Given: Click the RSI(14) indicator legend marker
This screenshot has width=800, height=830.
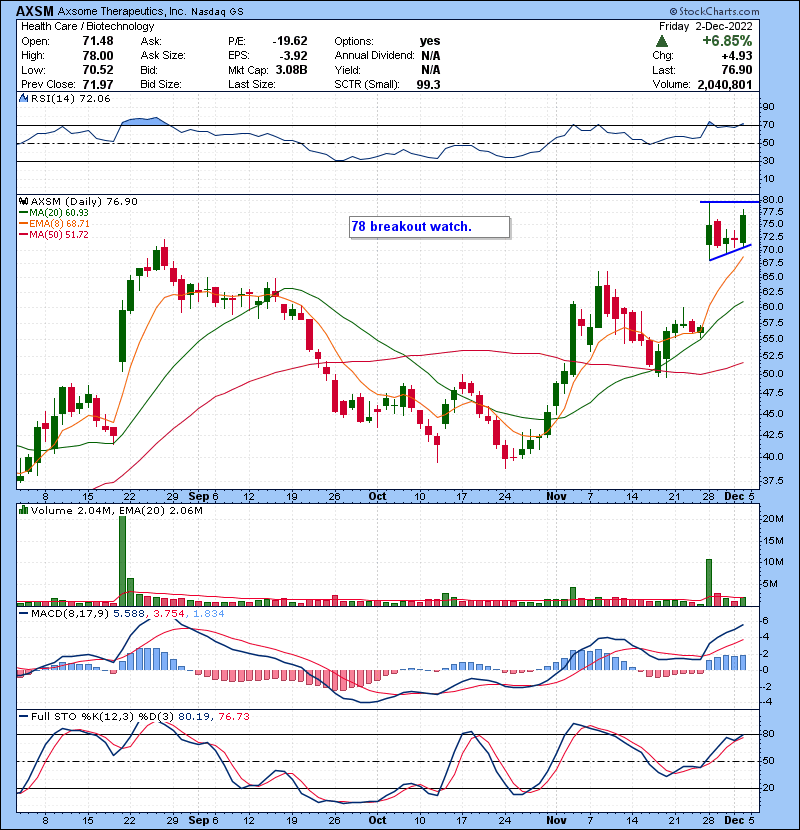Looking at the screenshot, I should coord(21,100).
